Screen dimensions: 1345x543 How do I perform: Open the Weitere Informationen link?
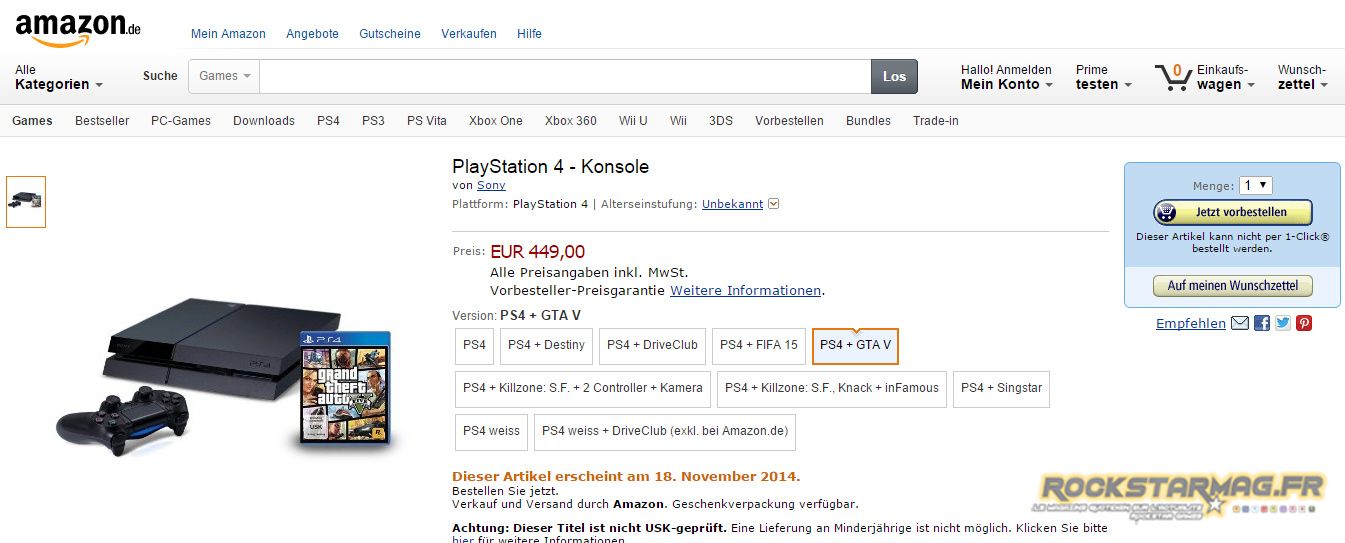coord(745,291)
